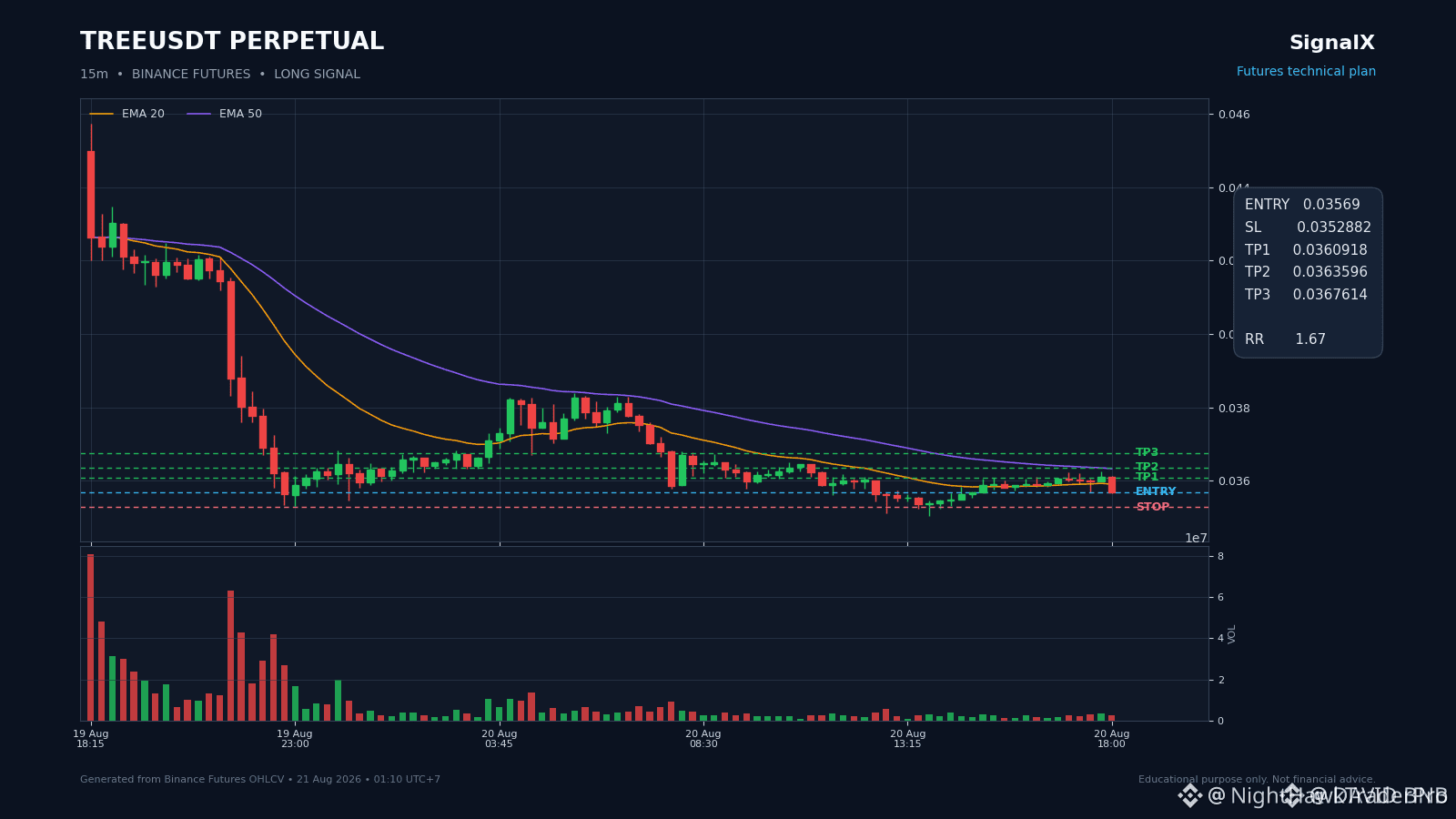Click the green TP3 level label on chart

point(1147,452)
